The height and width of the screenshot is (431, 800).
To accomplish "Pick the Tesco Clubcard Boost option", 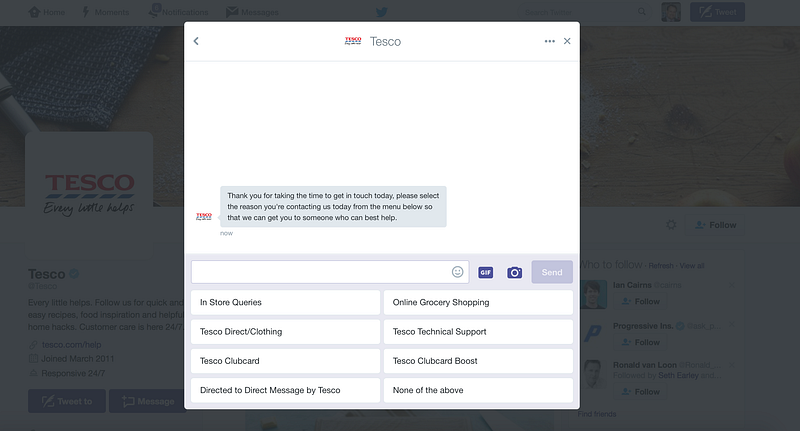I will (478, 361).
